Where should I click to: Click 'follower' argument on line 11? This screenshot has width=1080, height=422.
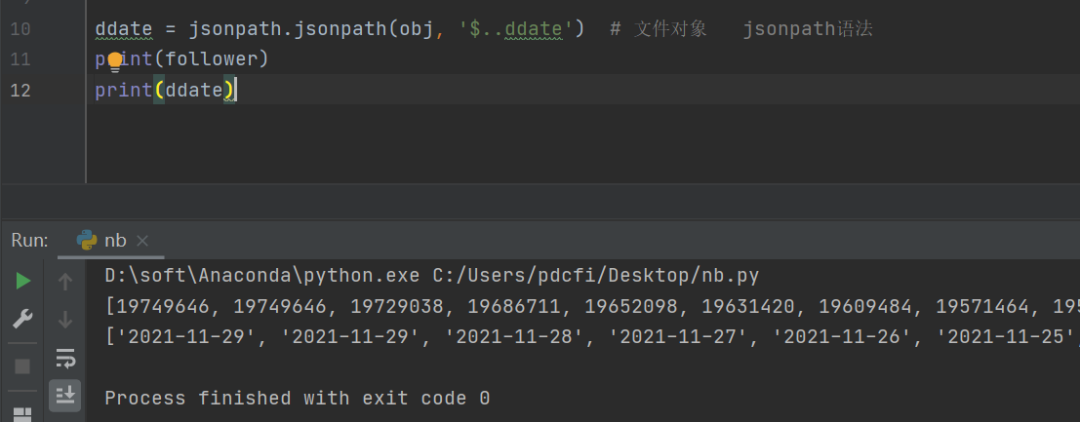[211, 59]
